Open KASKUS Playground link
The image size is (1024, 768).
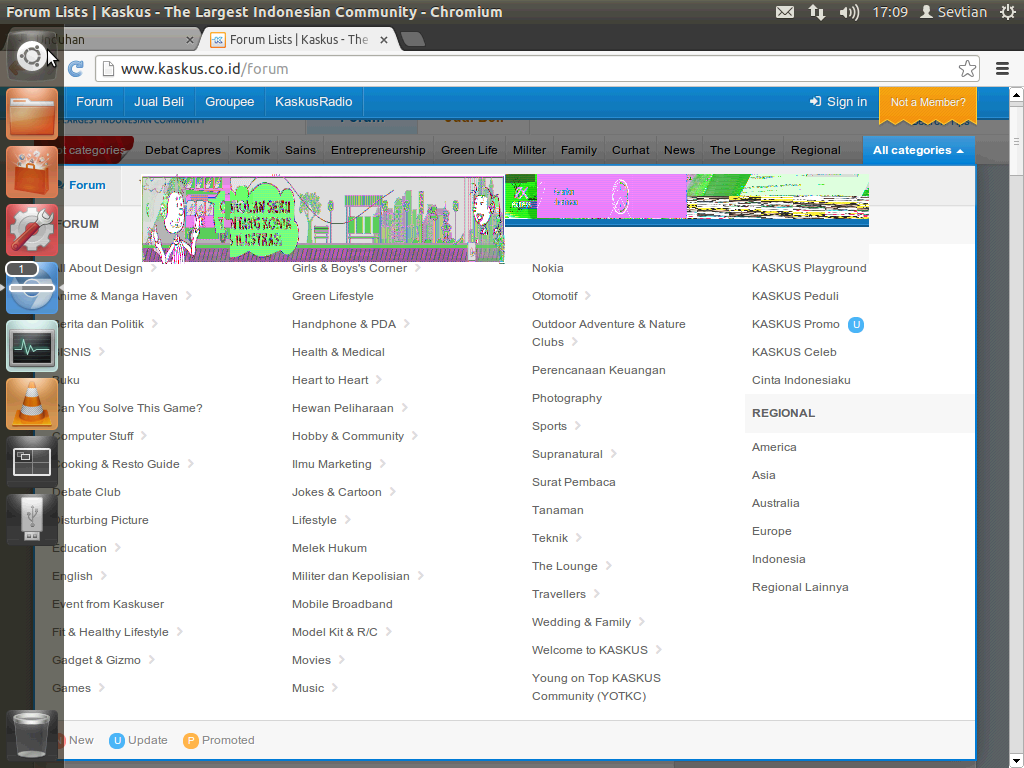point(809,268)
